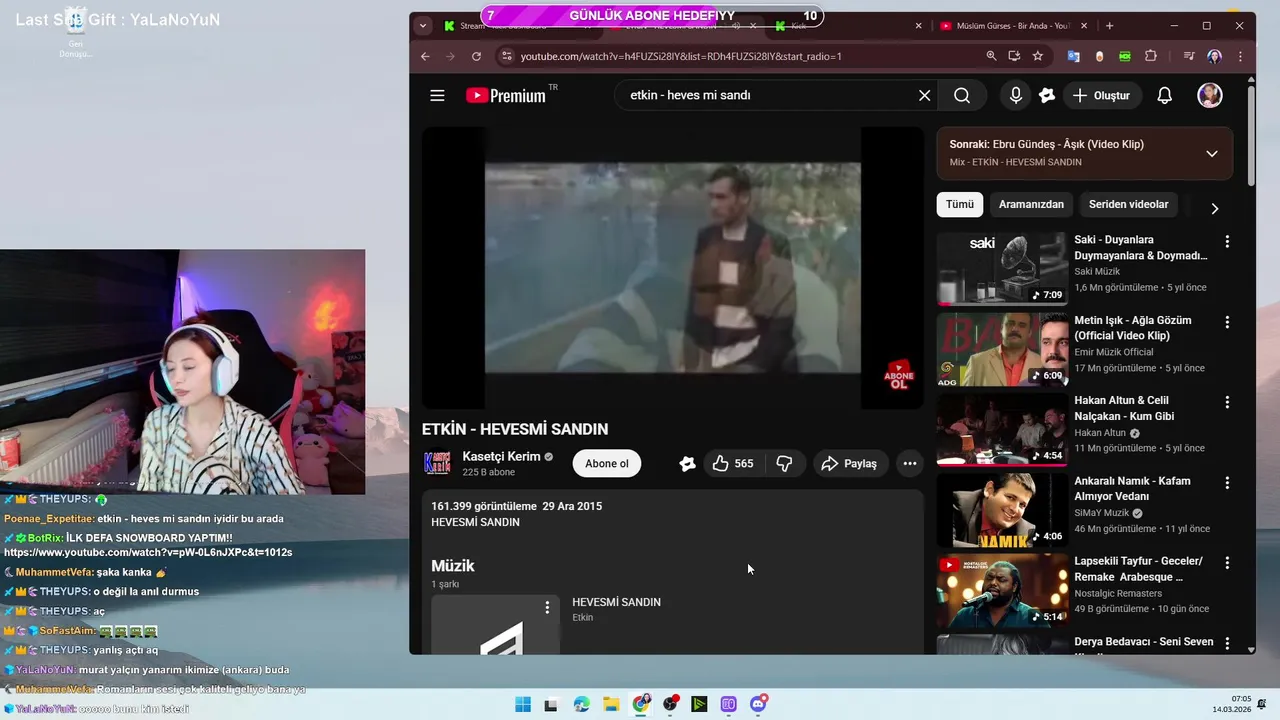This screenshot has width=1280, height=720.
Task: Dislike the ETKİN video
Action: [785, 464]
